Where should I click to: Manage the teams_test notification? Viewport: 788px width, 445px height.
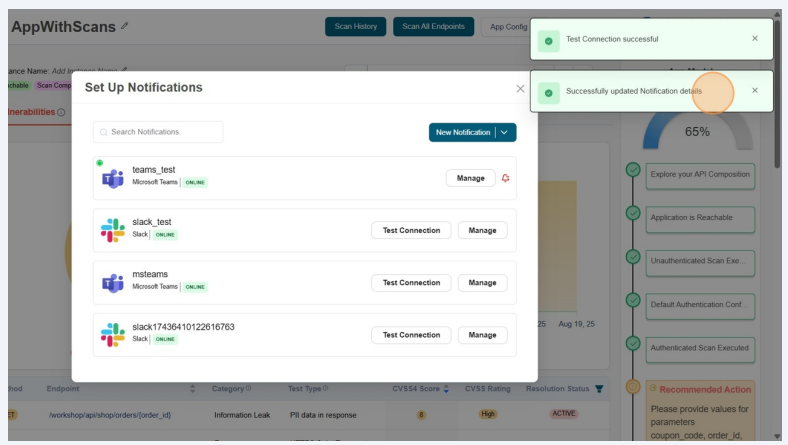coord(470,178)
